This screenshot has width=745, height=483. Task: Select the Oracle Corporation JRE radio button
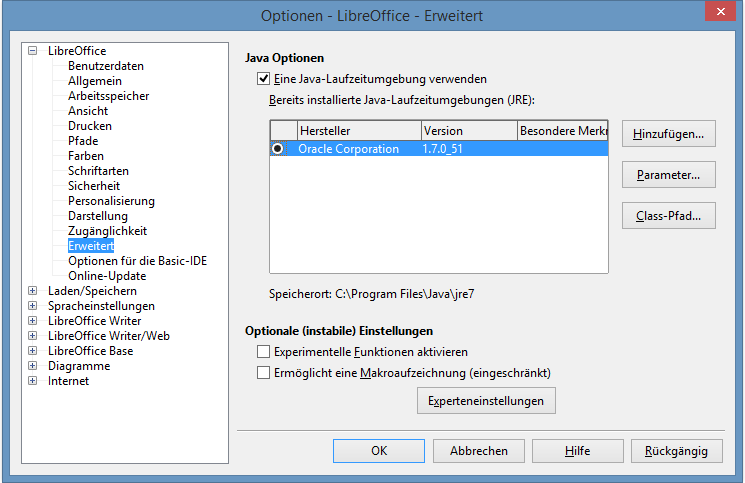(277, 149)
